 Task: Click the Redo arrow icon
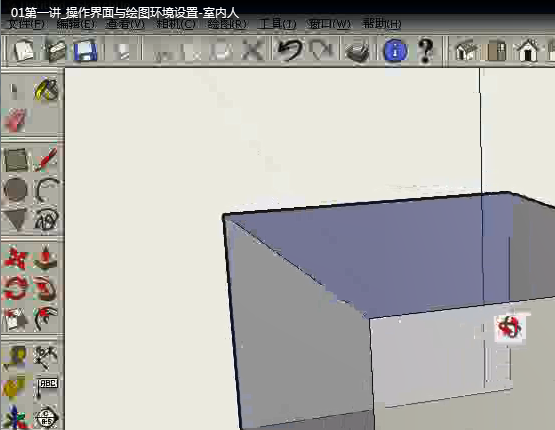point(322,50)
